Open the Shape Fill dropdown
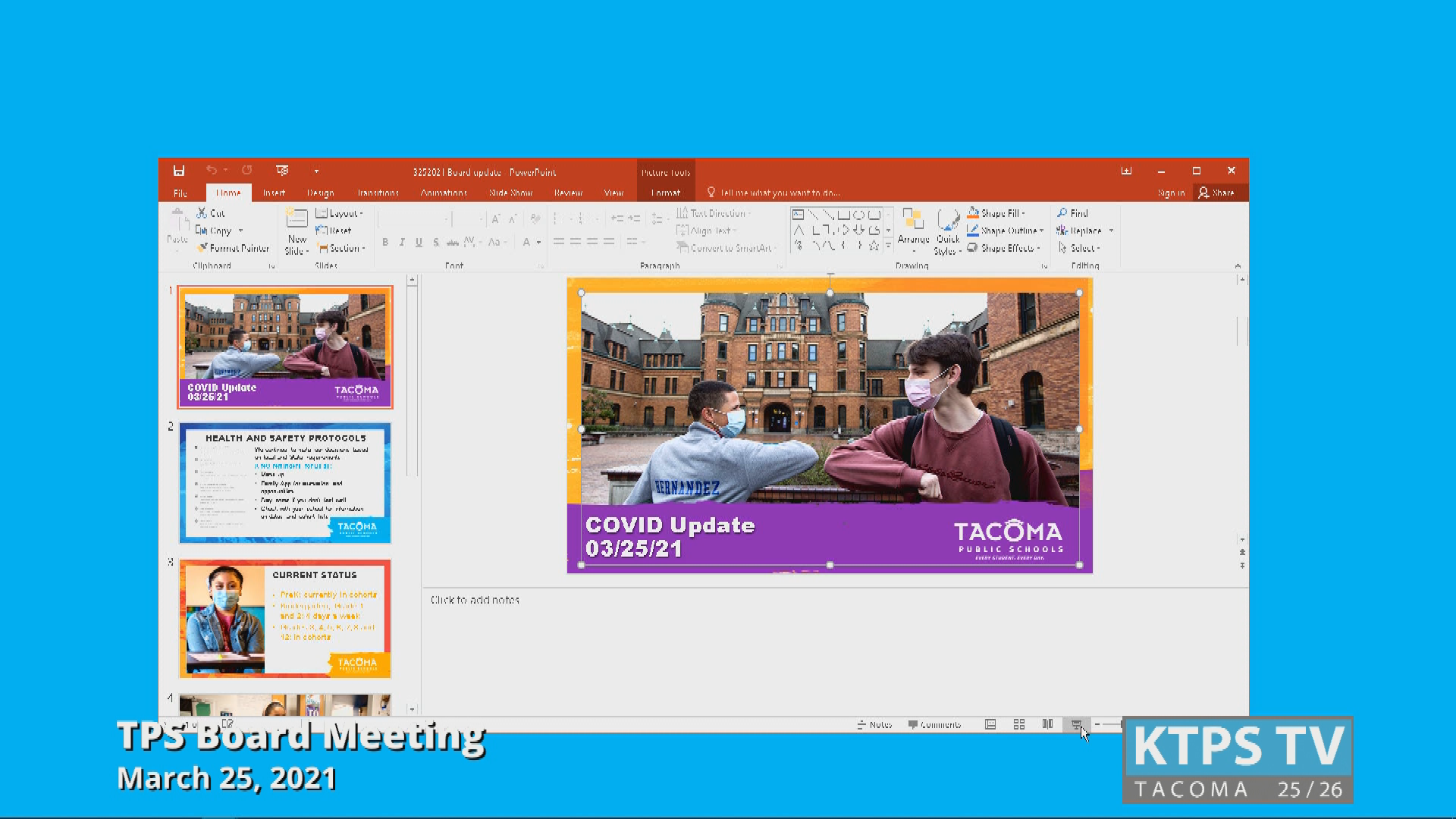The height and width of the screenshot is (819, 1456). click(996, 213)
